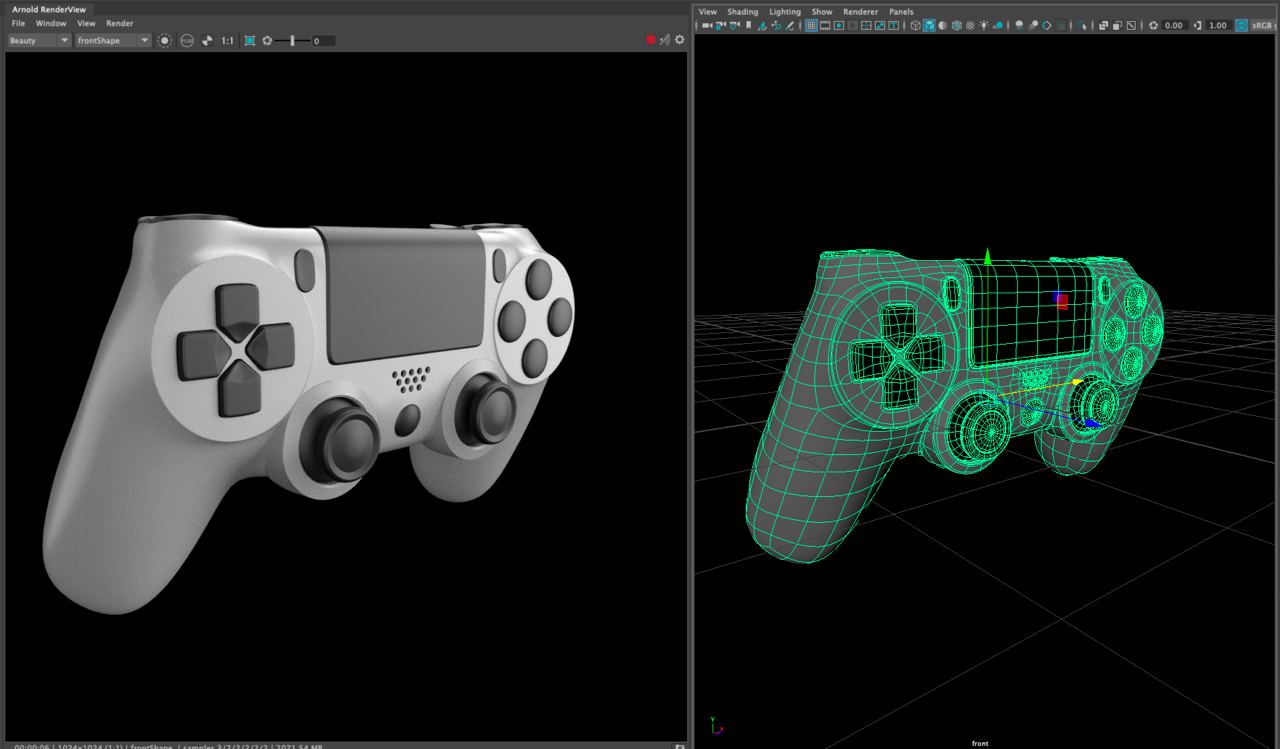Viewport: 1280px width, 749px height.
Task: Click the 1:1 zoom button
Action: click(227, 40)
